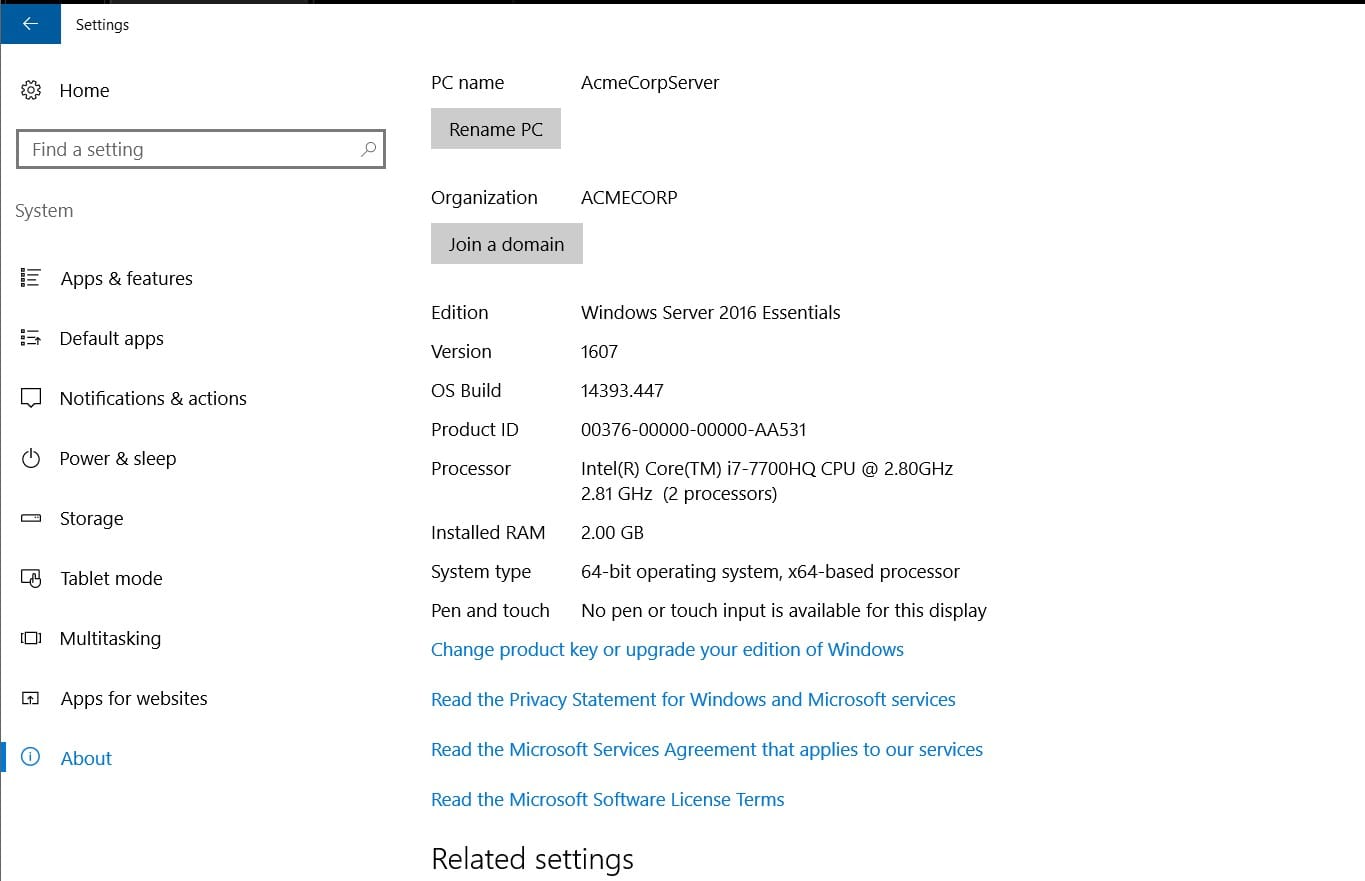Click the Installed RAM value 2.00 GB
The image size is (1365, 881).
pos(612,533)
